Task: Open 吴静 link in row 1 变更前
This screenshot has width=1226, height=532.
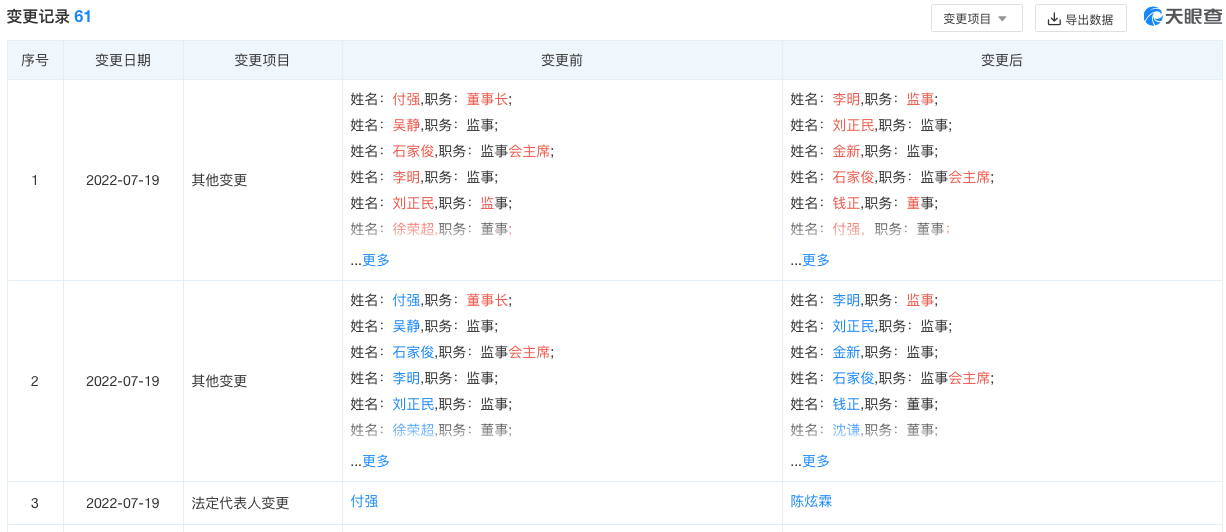Action: pyautogui.click(x=406, y=125)
